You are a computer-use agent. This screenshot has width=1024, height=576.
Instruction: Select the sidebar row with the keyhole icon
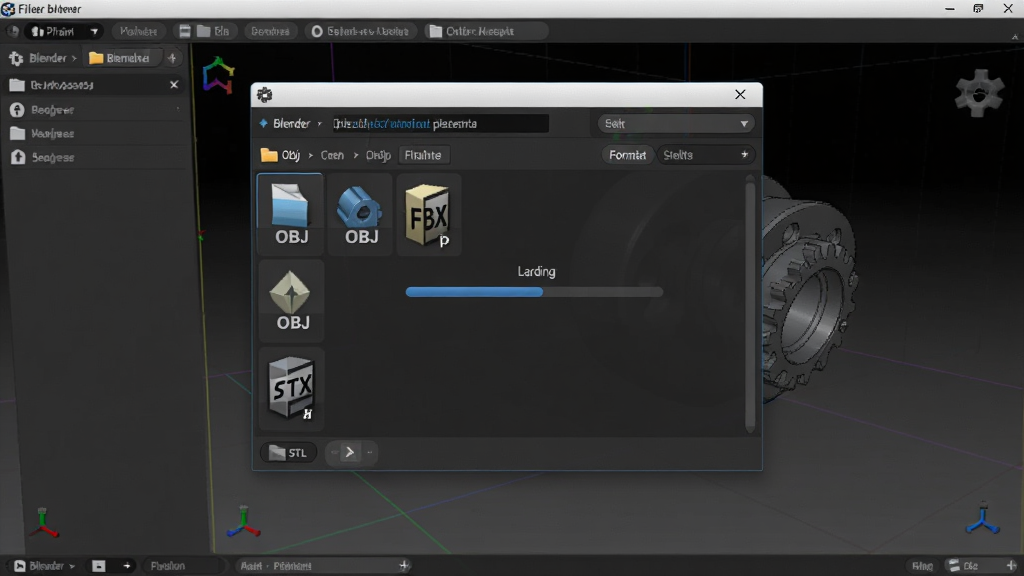tap(95, 110)
